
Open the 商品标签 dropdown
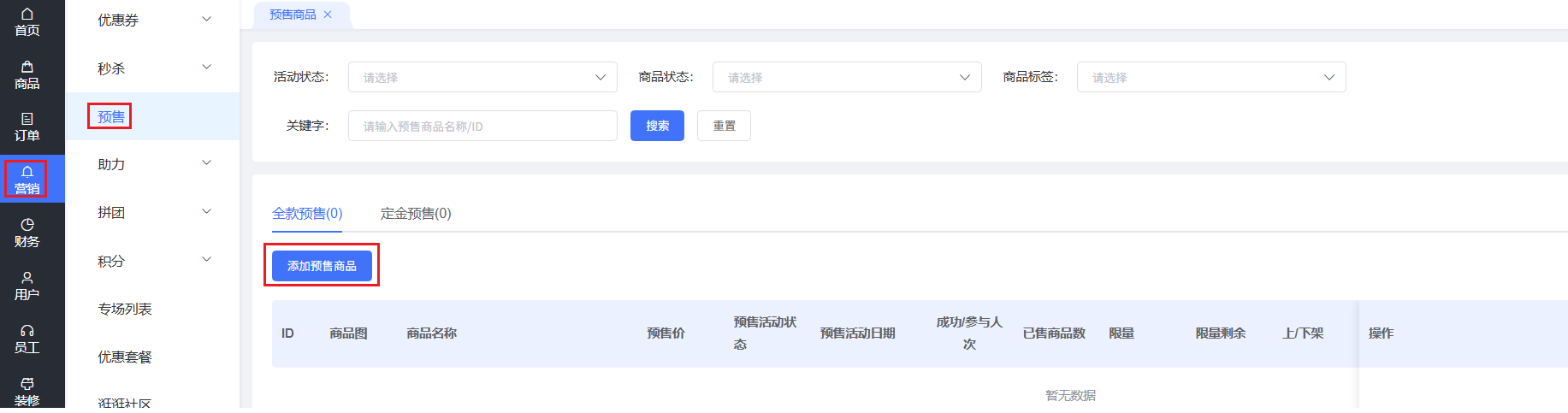(1211, 77)
